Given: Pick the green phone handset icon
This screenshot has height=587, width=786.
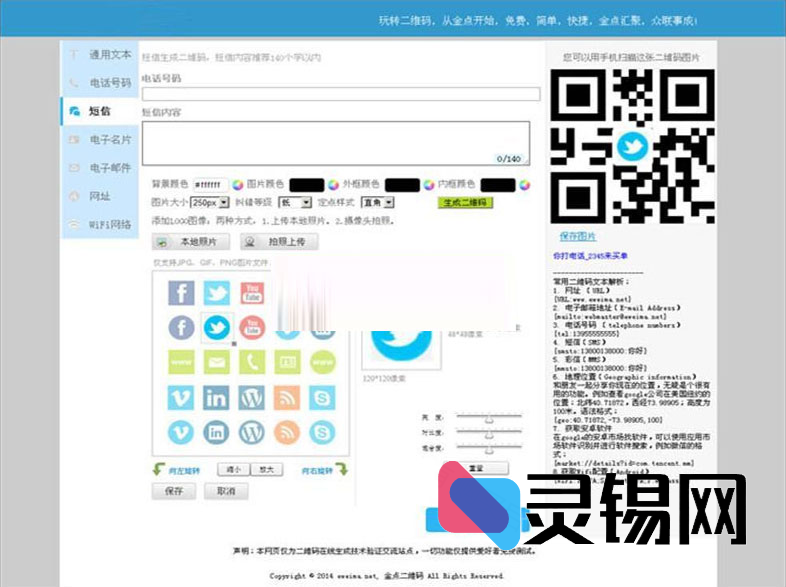Looking at the screenshot, I should [x=251, y=362].
